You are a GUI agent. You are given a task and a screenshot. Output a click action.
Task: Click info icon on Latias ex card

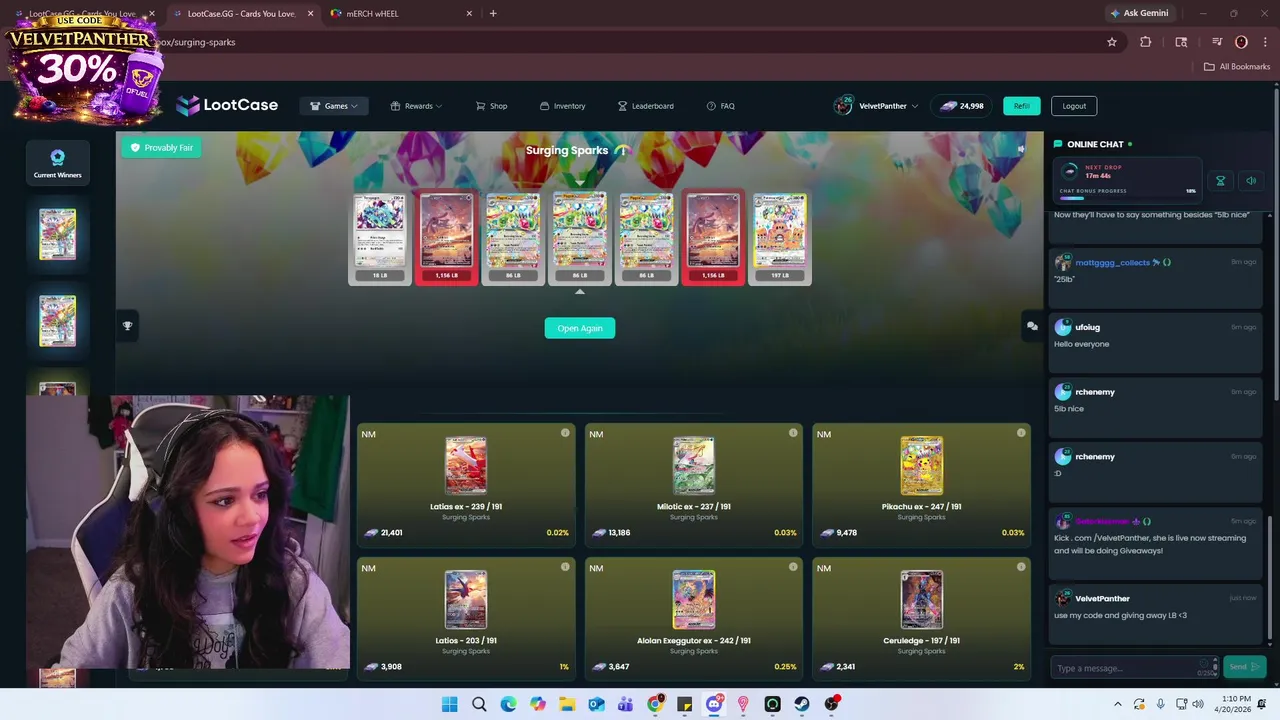click(x=565, y=433)
